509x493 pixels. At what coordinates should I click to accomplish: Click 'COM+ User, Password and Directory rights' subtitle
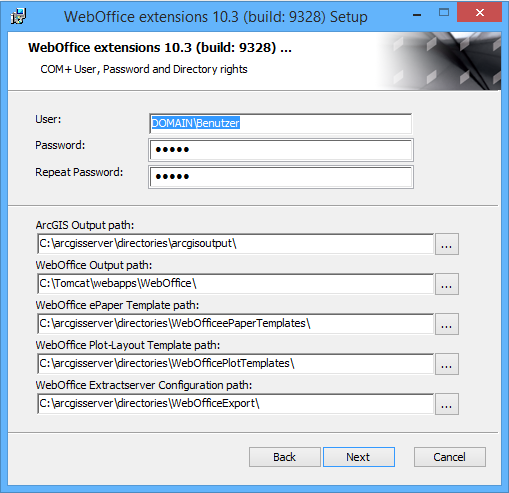pos(144,69)
